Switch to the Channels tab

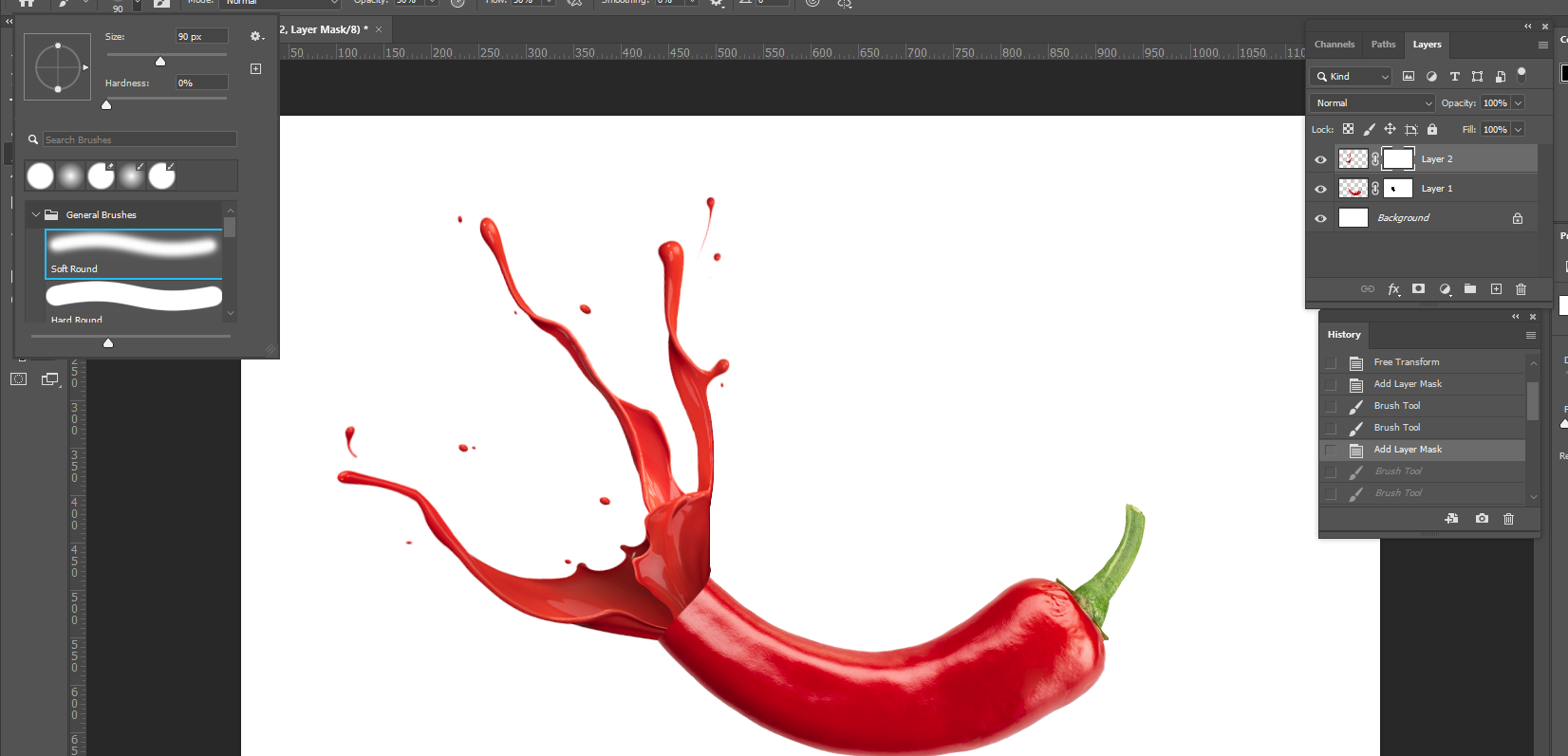(1335, 45)
